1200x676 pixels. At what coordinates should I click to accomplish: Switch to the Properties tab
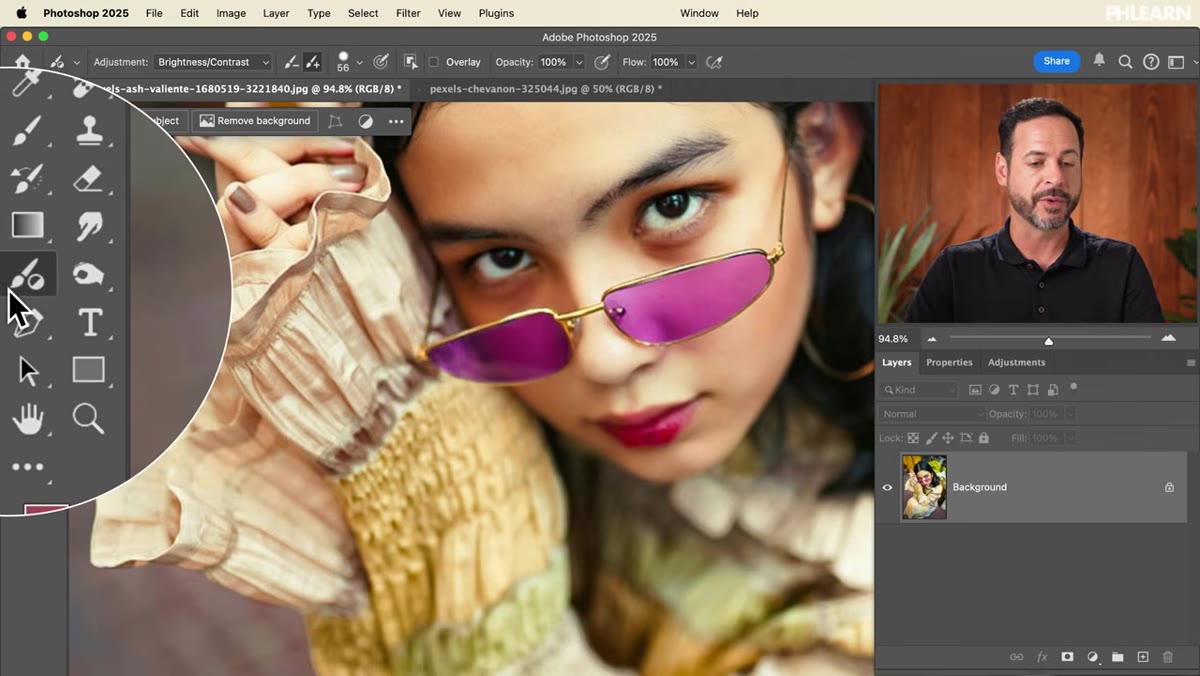click(x=949, y=363)
